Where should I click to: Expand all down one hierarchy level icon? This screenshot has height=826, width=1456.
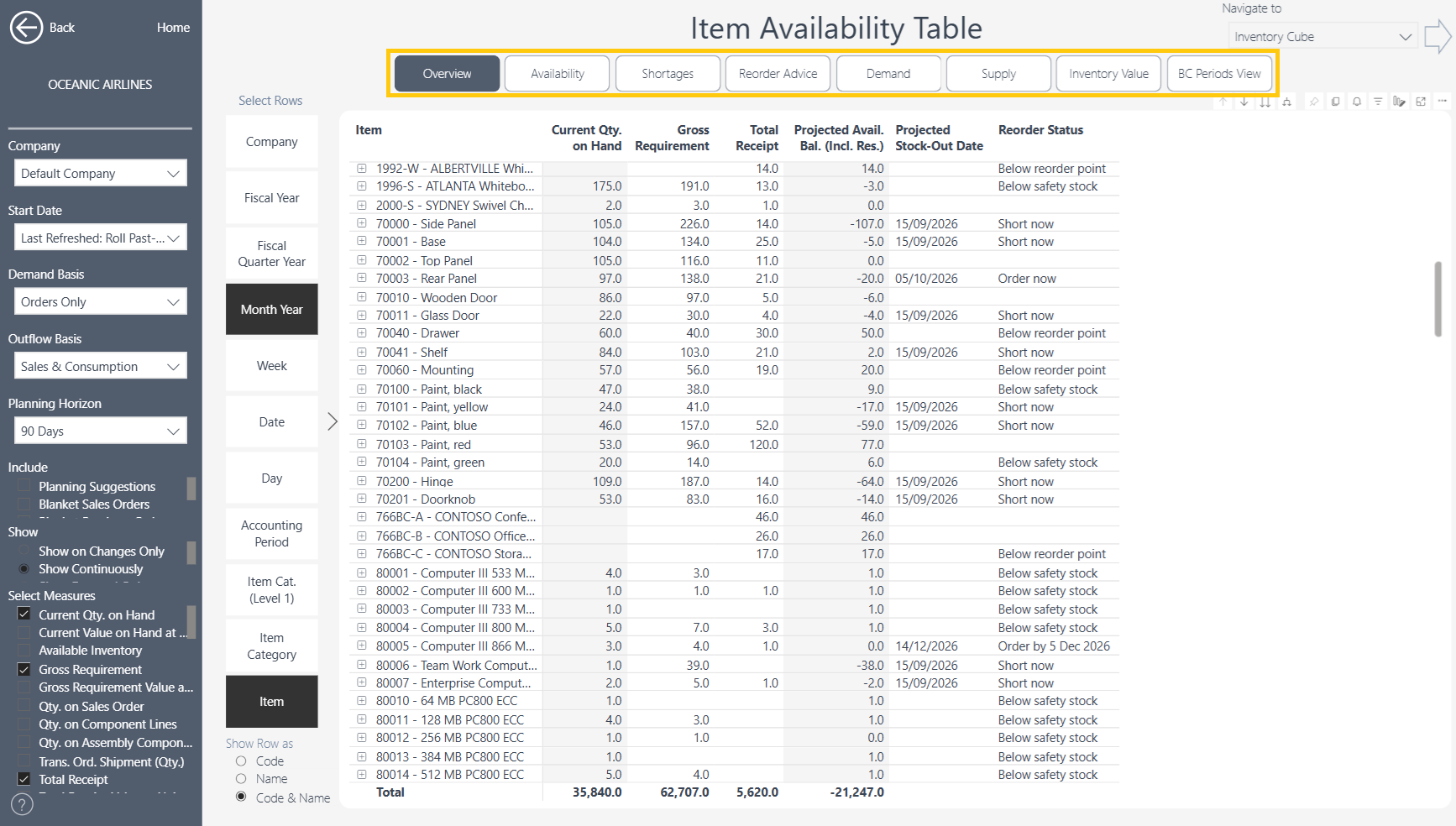[1286, 102]
